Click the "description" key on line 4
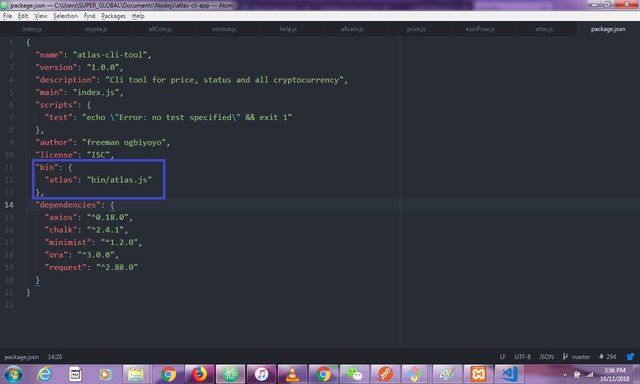This screenshot has width=640, height=384. (65, 80)
